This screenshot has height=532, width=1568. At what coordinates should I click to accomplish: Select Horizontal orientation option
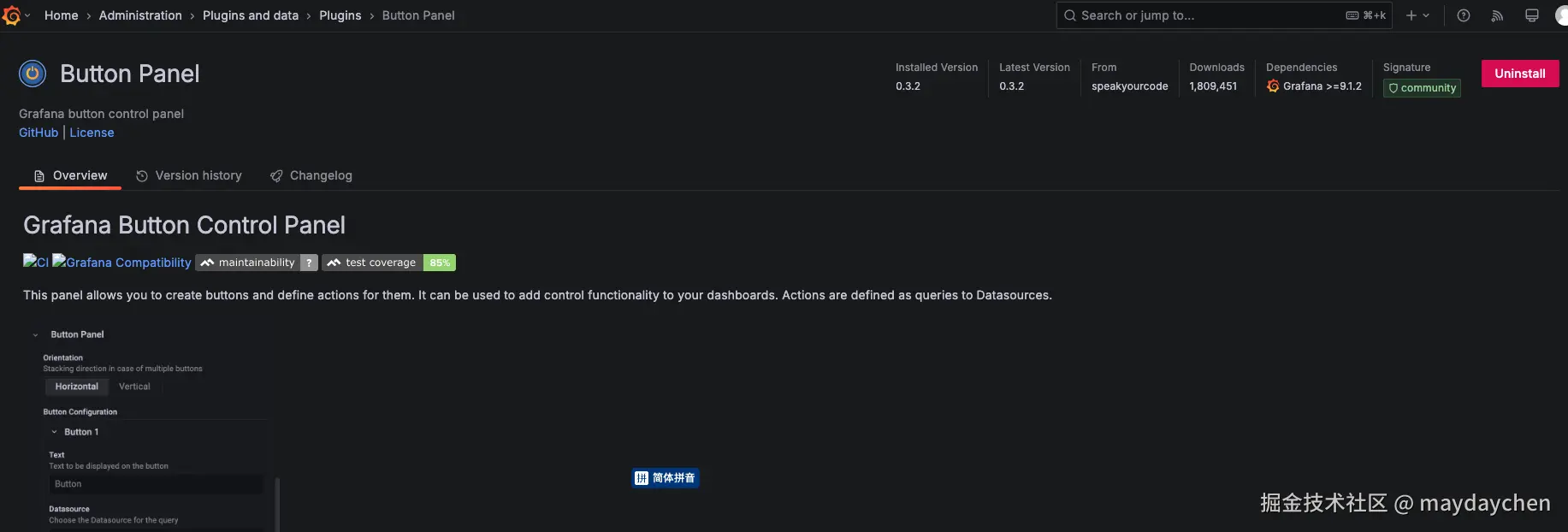[77, 387]
